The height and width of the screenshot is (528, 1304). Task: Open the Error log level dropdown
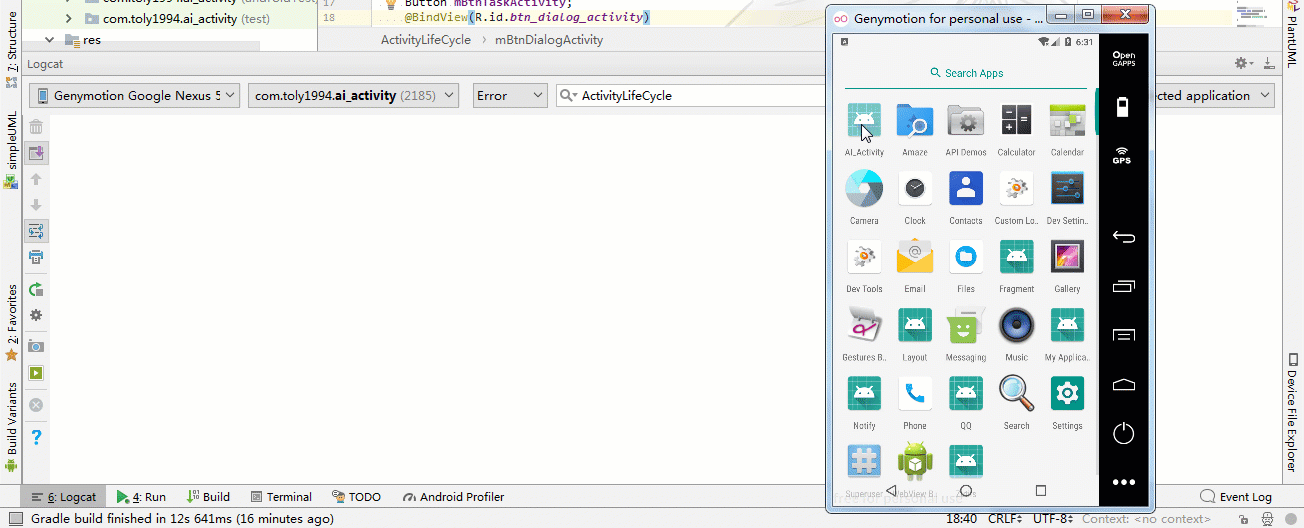(509, 96)
